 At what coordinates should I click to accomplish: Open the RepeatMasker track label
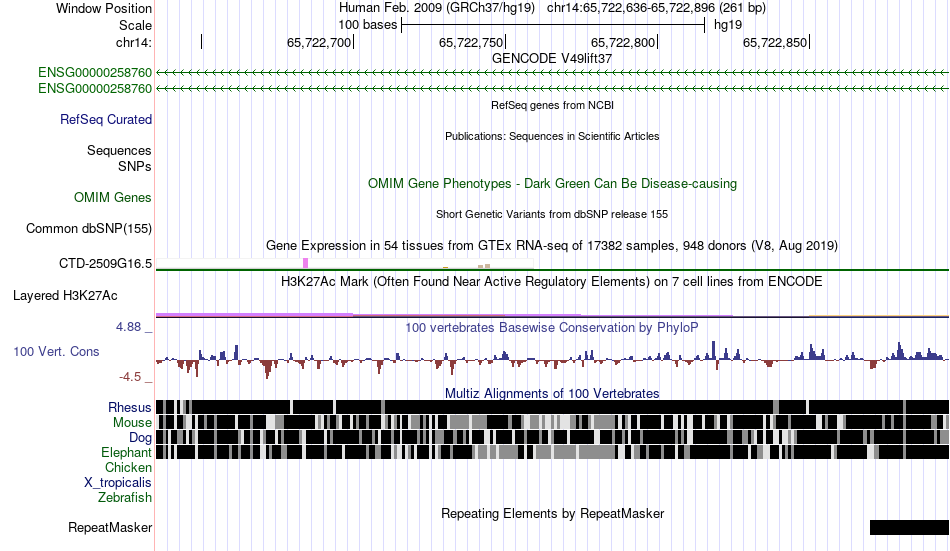[110, 527]
